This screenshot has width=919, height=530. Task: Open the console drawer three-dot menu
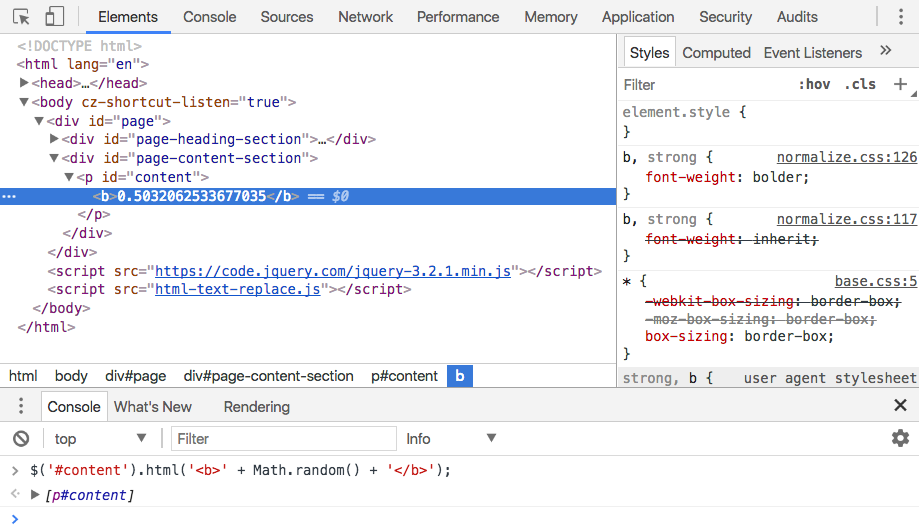21,406
